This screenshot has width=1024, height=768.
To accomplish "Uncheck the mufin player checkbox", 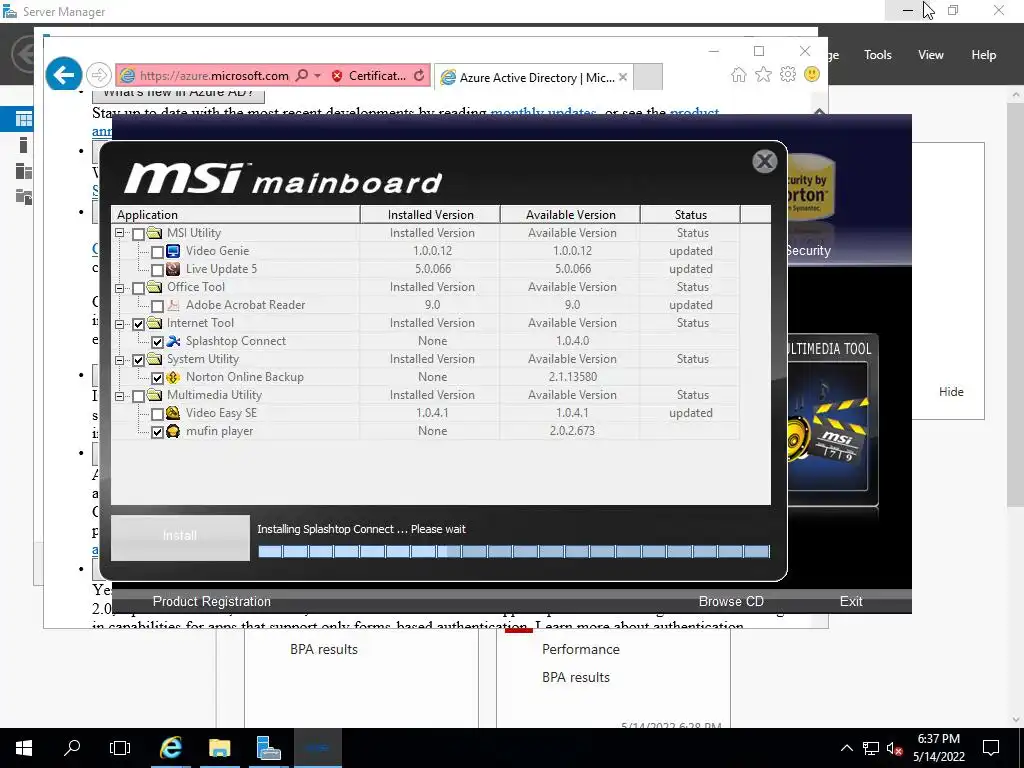I will (157, 432).
